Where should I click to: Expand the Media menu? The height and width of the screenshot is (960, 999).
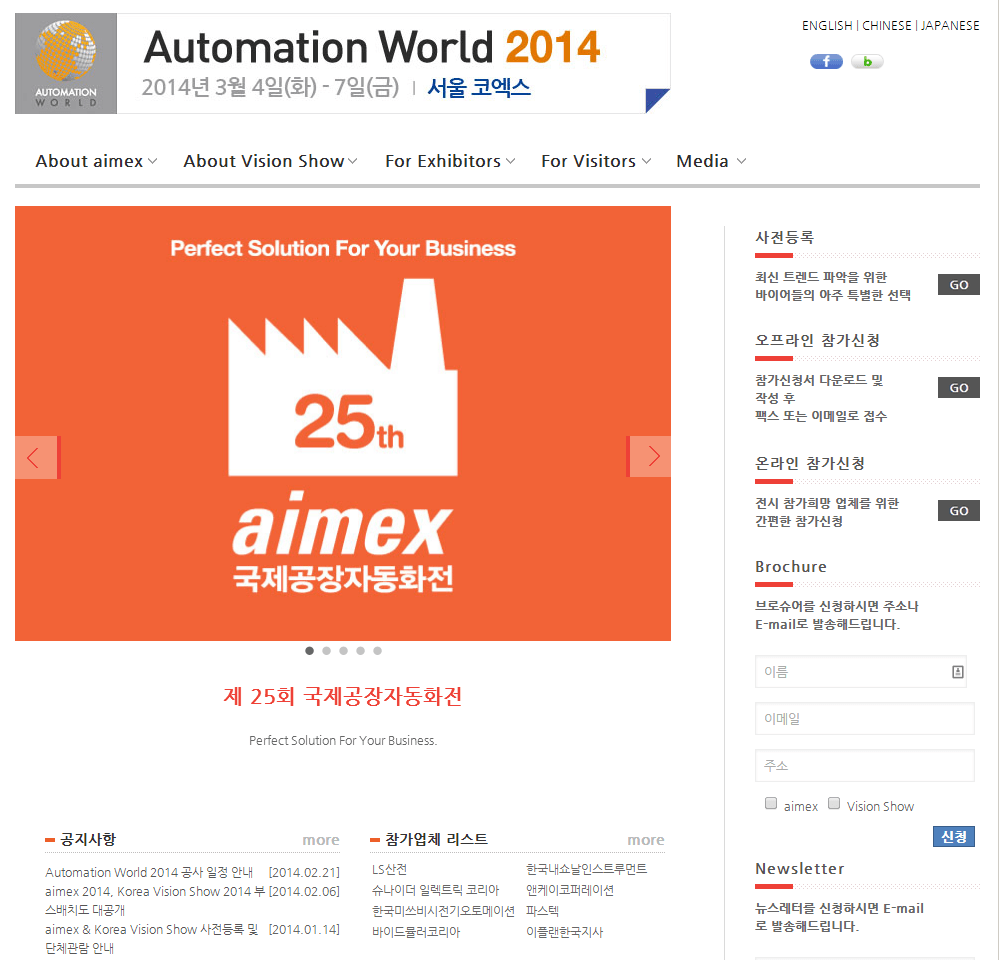click(x=711, y=161)
